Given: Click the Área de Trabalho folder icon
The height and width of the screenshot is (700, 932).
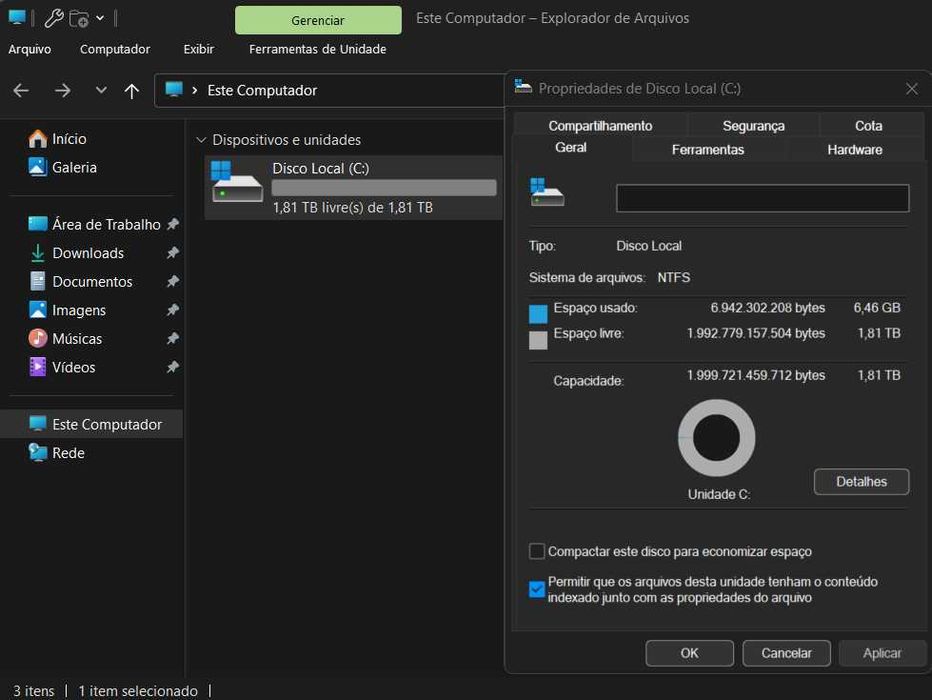Looking at the screenshot, I should click(x=37, y=224).
